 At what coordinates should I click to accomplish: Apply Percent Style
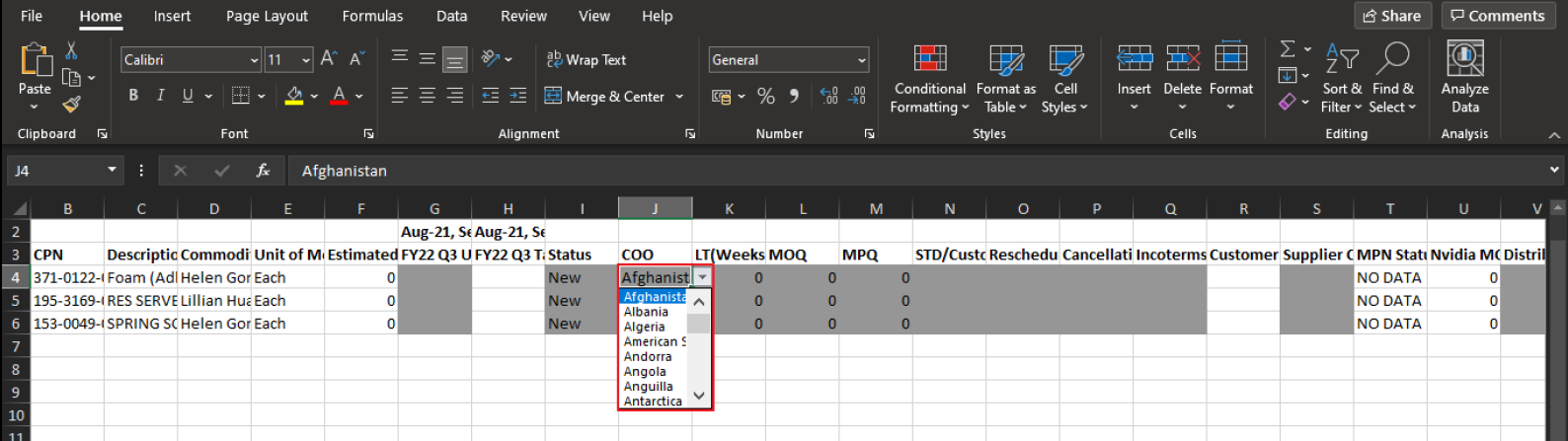tap(766, 97)
